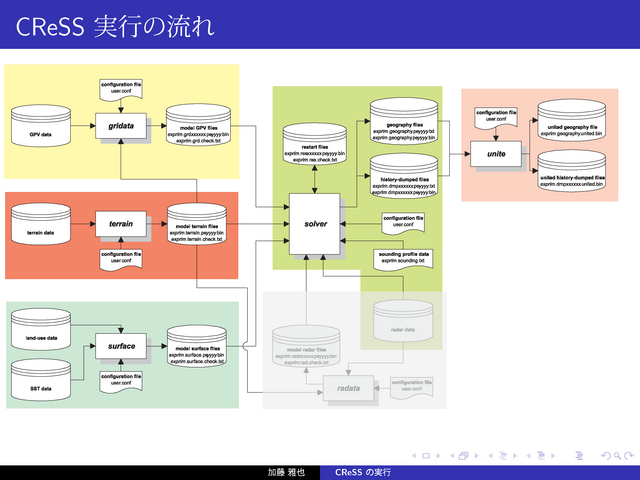
Task: Click the united history-dumped files cylinder
Action: (x=571, y=171)
